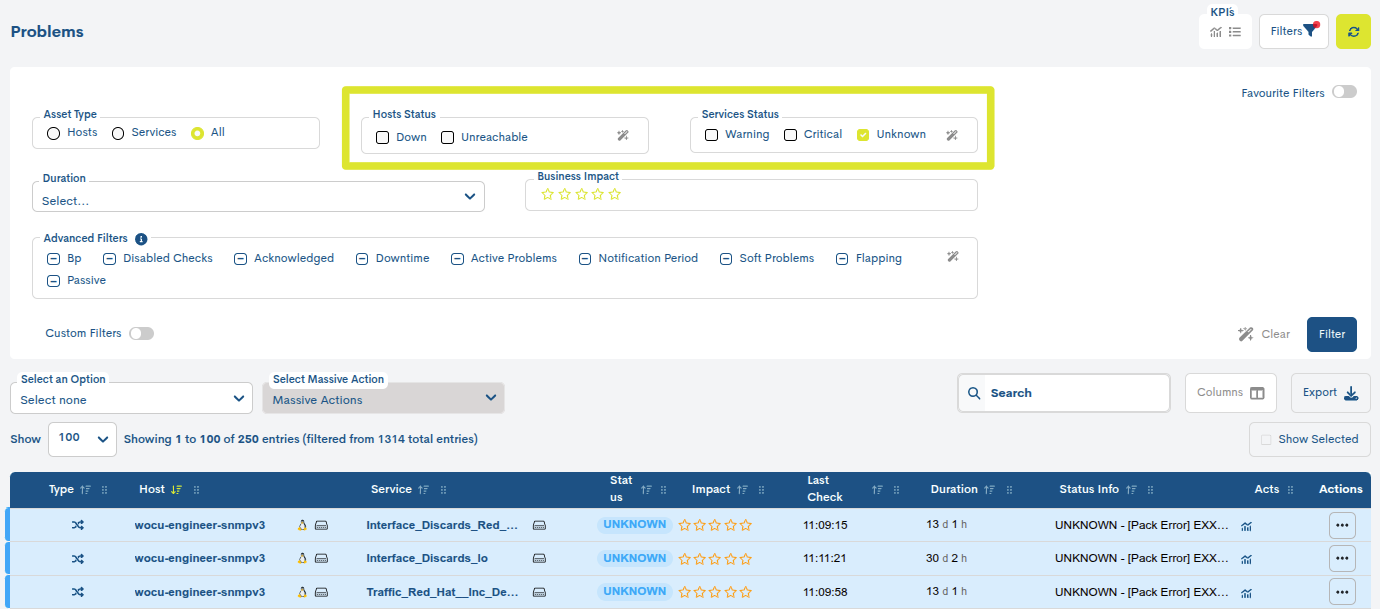Open the Select Massive Action dropdown

(x=383, y=399)
